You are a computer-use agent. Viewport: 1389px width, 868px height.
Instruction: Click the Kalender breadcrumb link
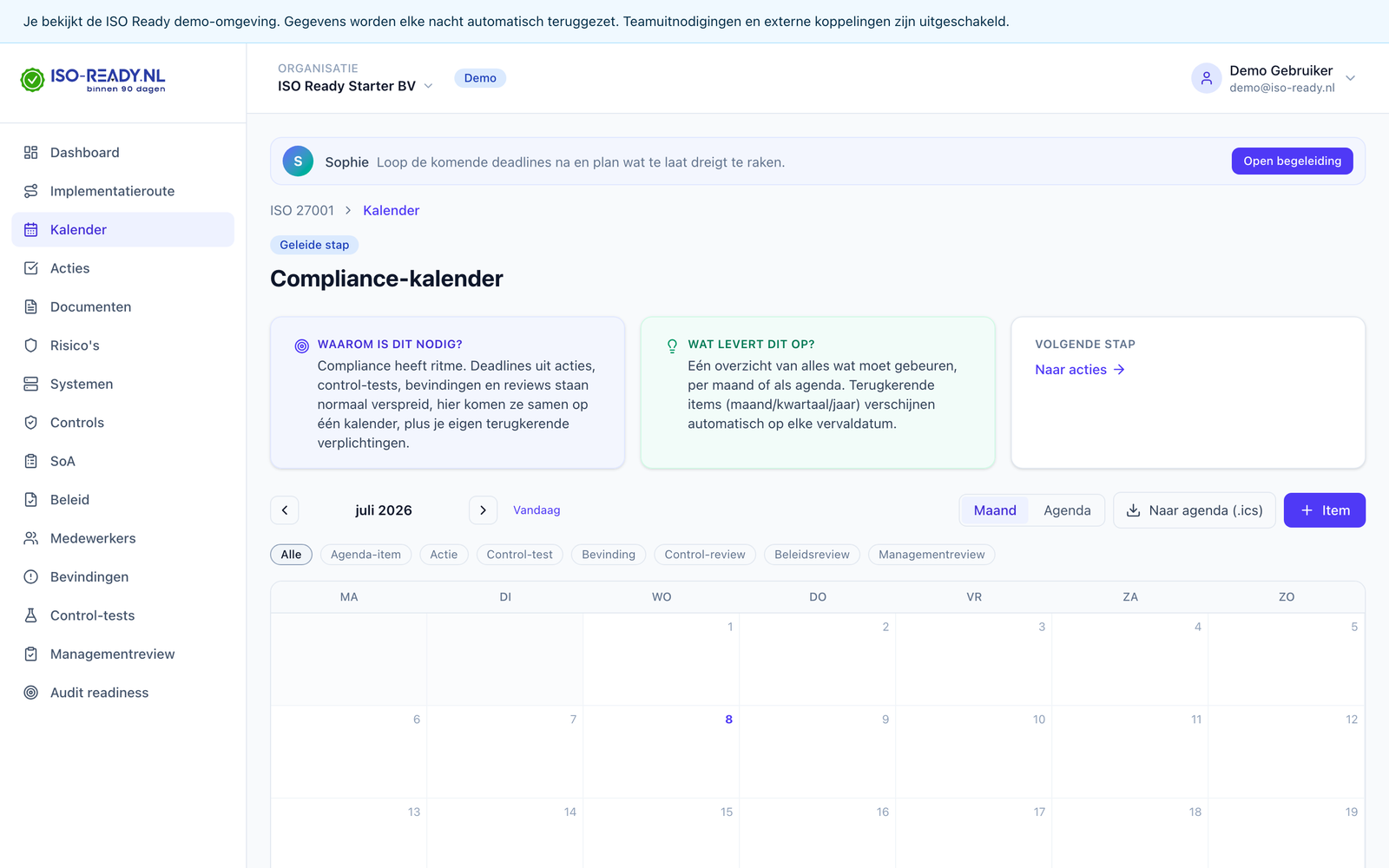tap(392, 210)
